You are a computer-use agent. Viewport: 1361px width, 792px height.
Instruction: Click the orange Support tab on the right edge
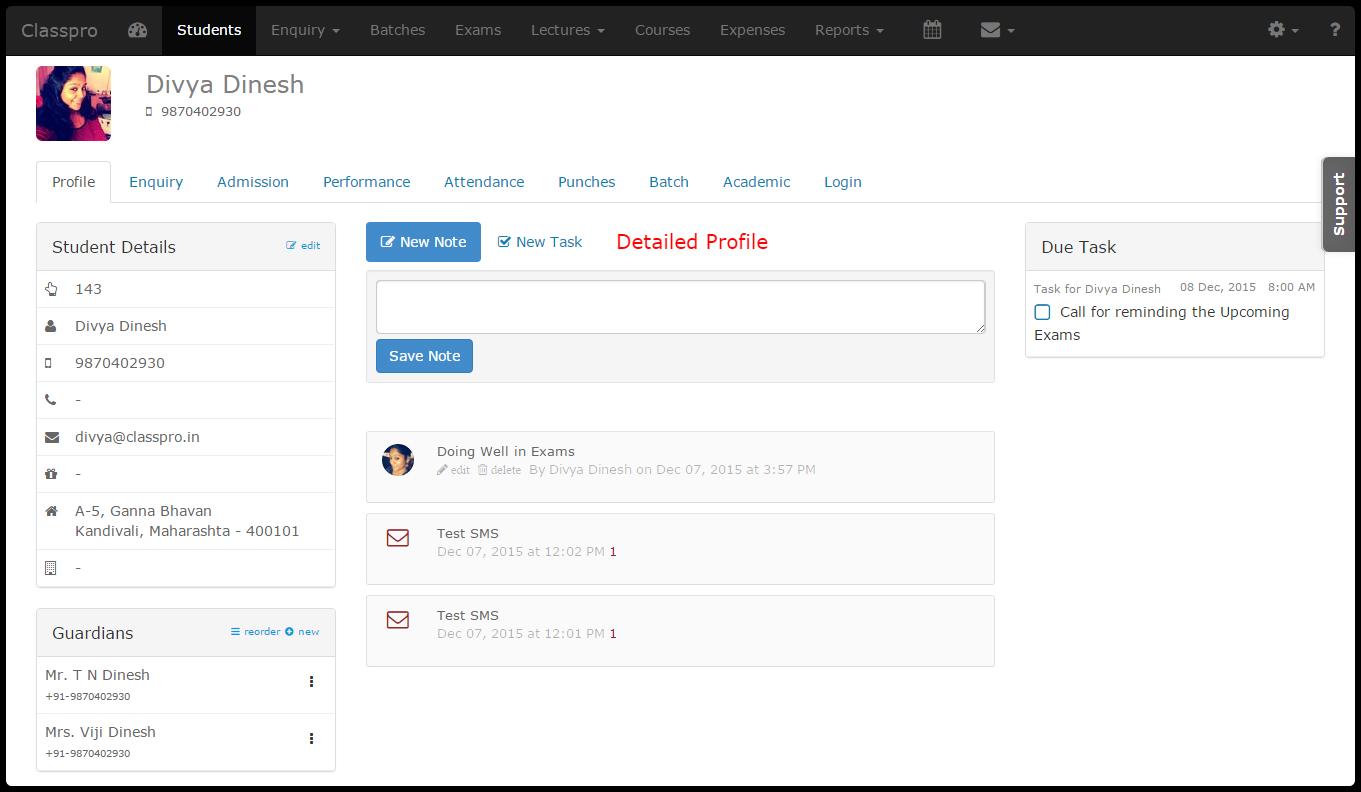[x=1338, y=203]
